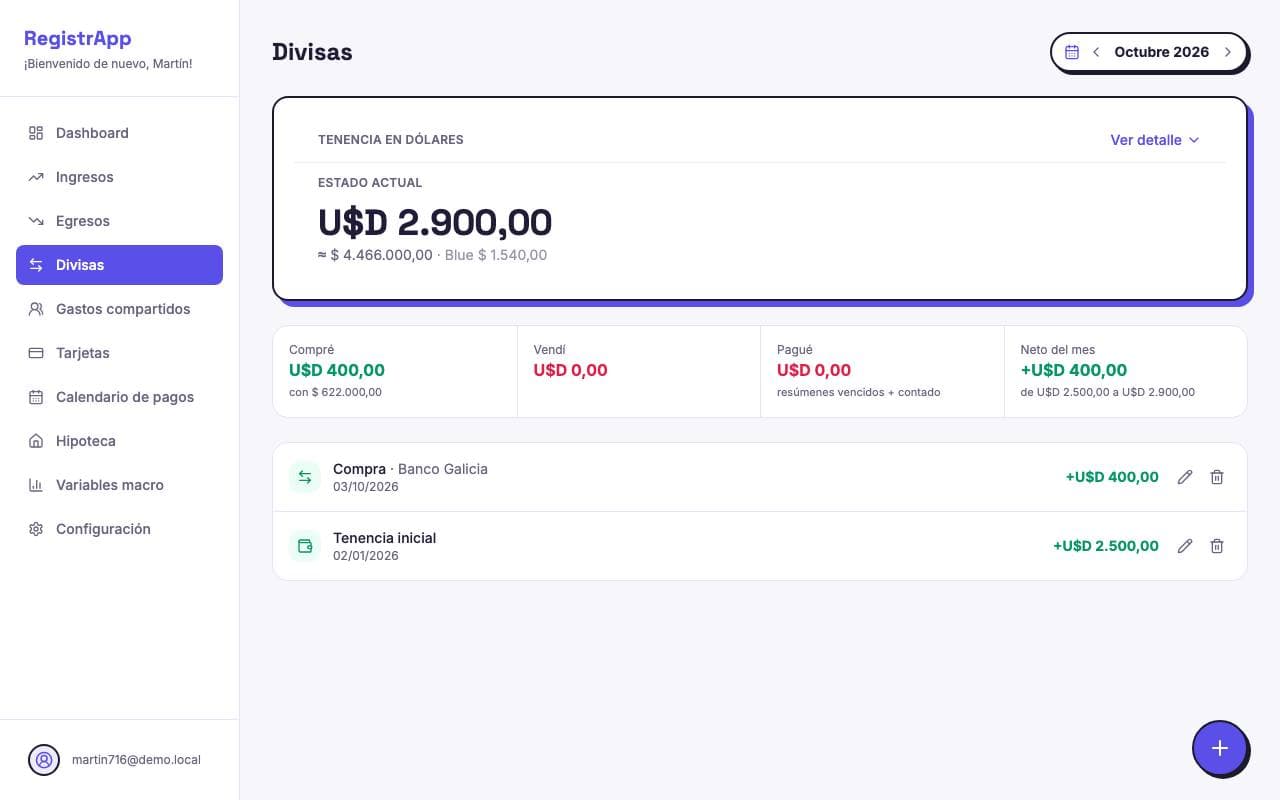The image size is (1280, 800).
Task: Click the Ingresos trending-up icon
Action: pyautogui.click(x=36, y=177)
